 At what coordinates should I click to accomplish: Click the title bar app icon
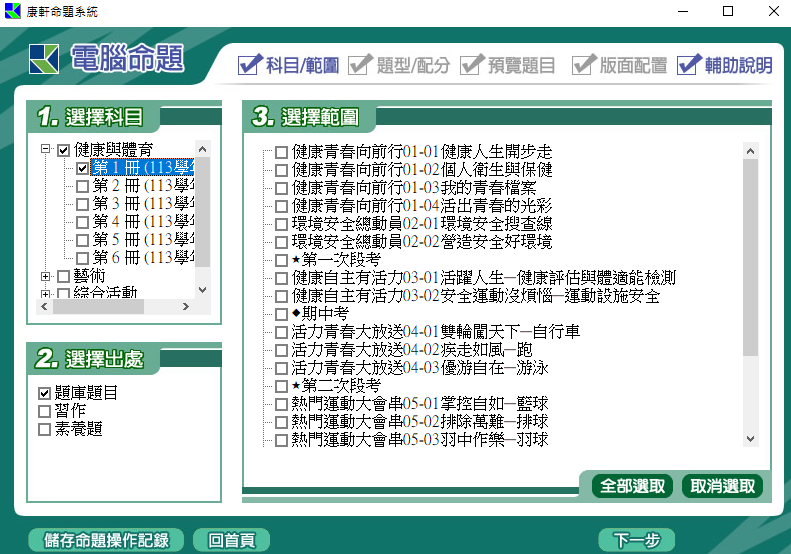point(13,11)
